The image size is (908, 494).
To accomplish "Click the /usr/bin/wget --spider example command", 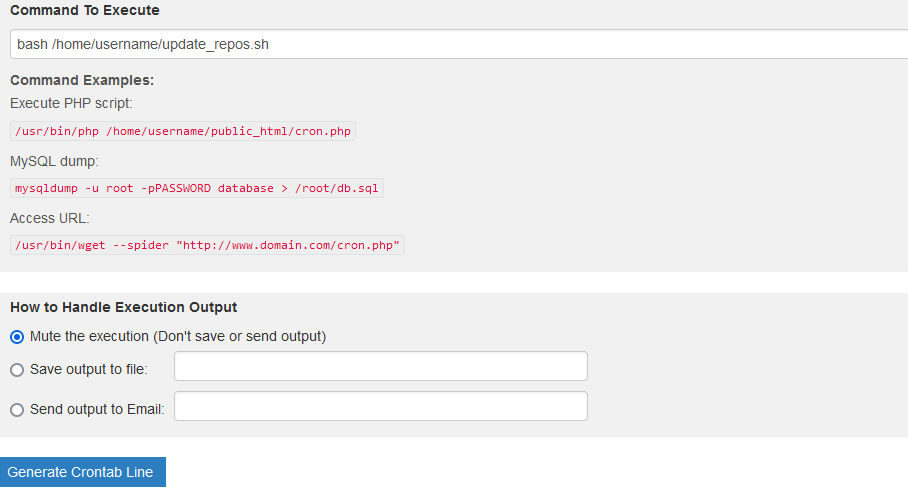I will [207, 245].
